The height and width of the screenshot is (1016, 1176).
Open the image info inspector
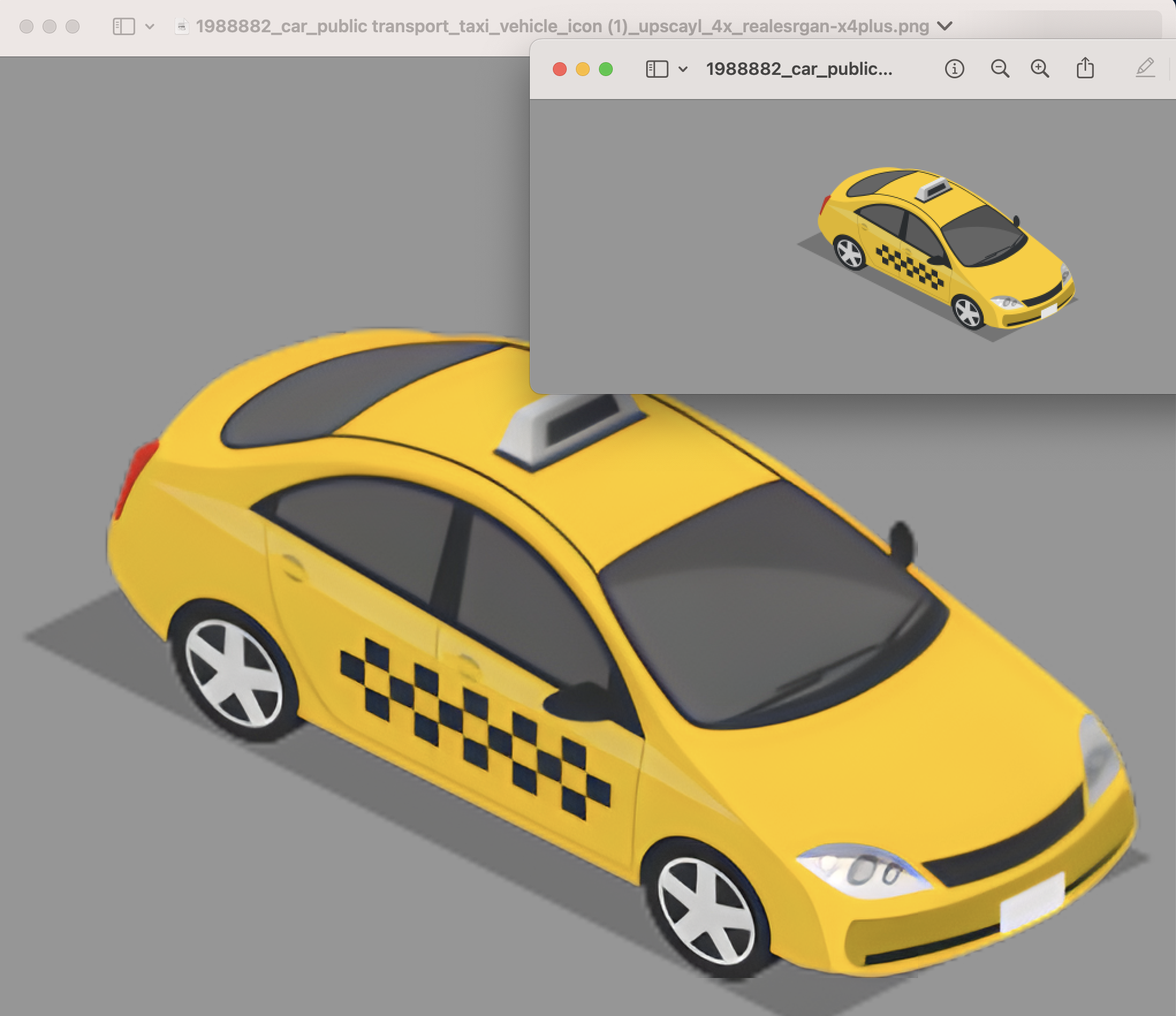[954, 69]
